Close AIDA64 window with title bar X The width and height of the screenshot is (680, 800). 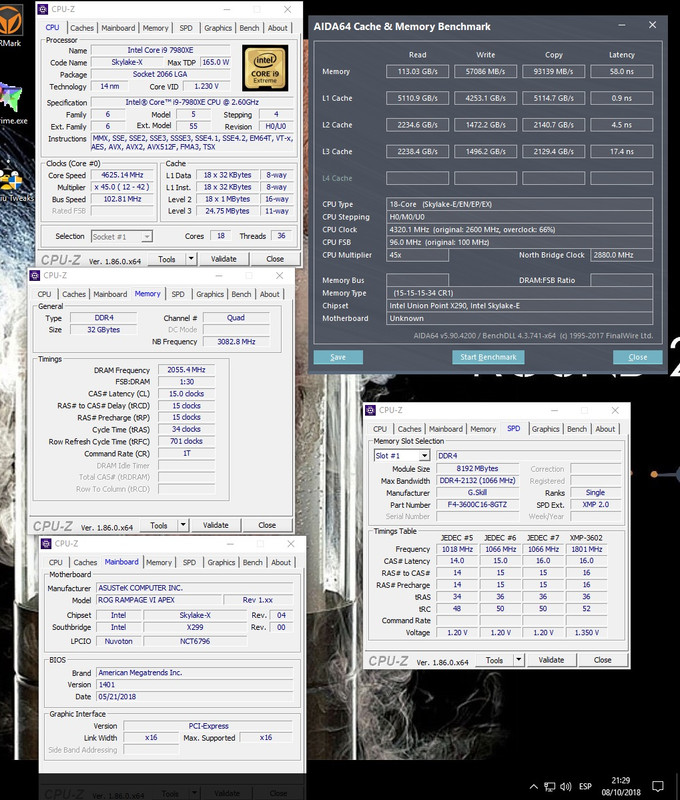652,25
